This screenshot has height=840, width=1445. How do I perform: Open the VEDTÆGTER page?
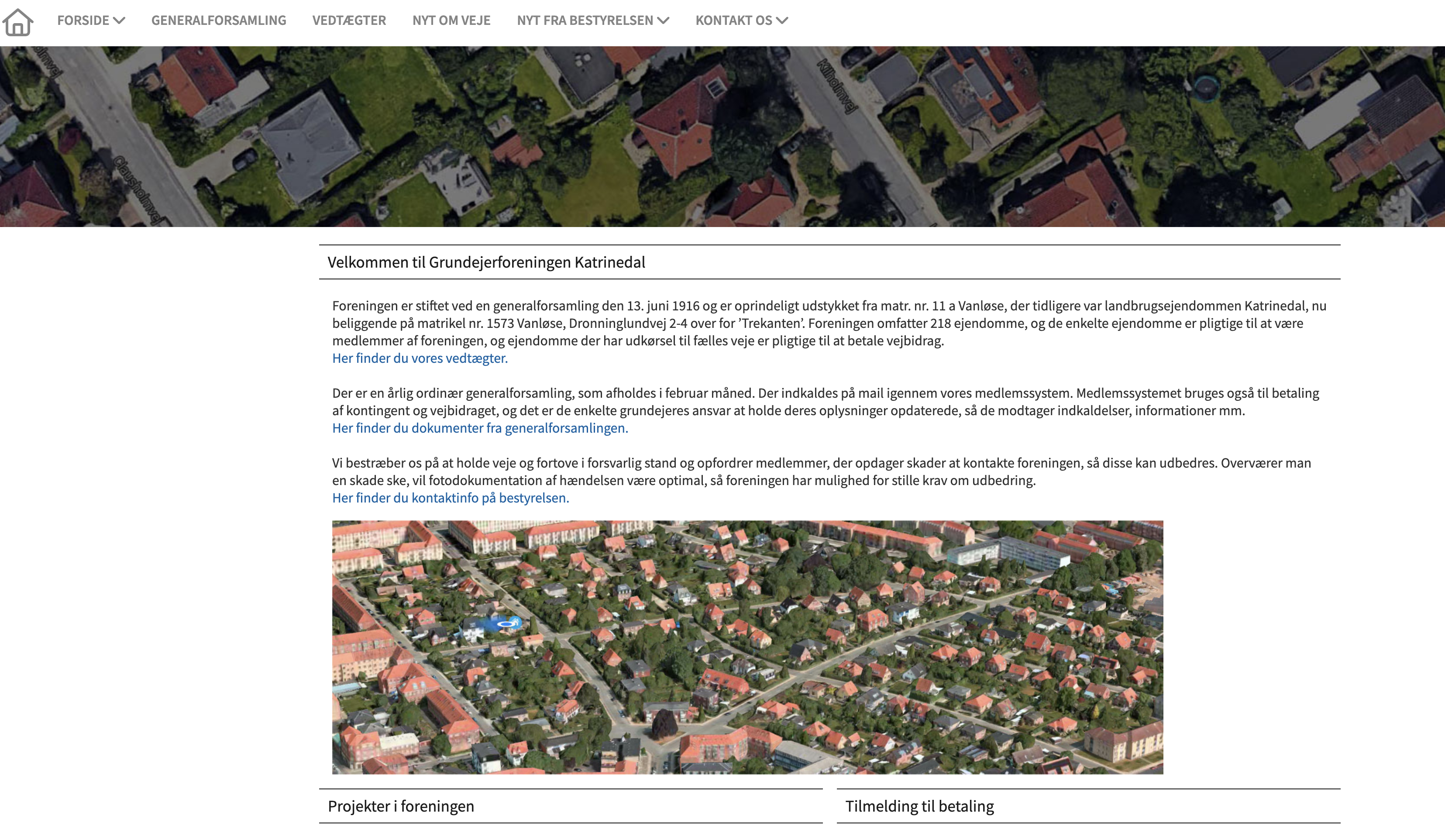(x=349, y=21)
